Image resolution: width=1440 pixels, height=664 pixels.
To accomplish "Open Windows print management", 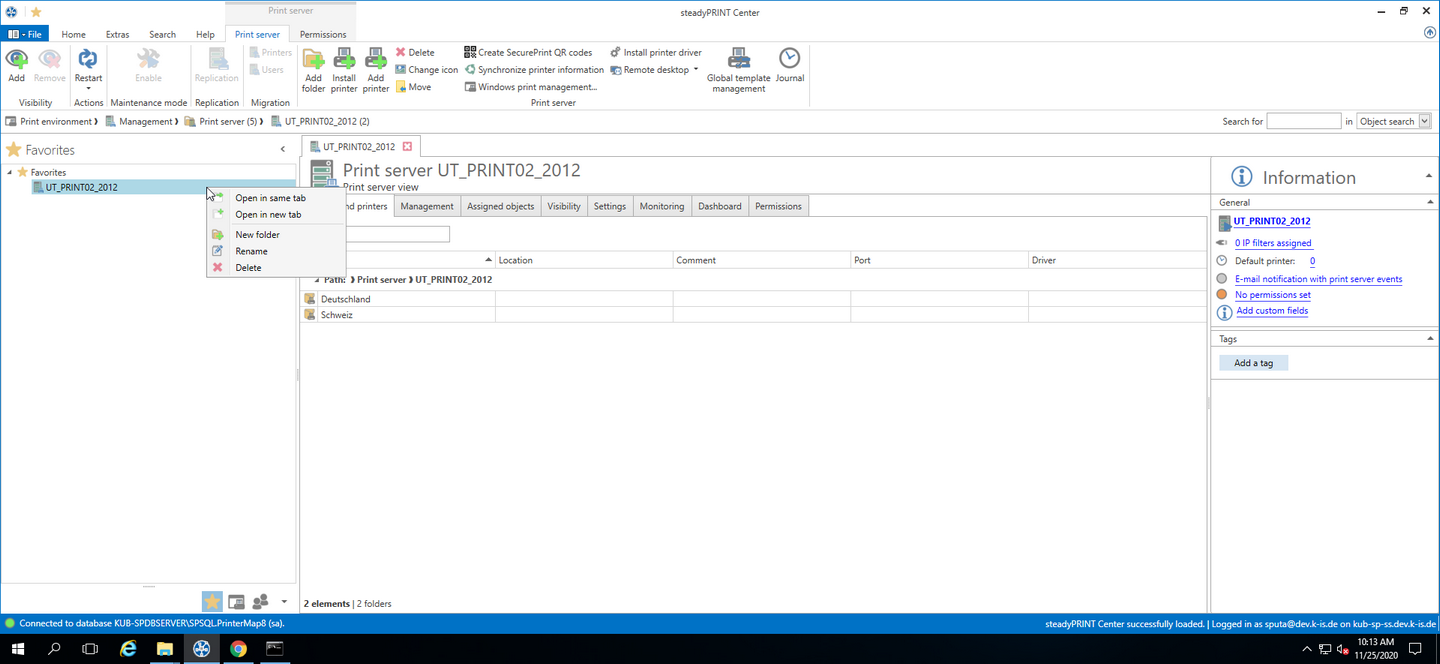I will [x=531, y=87].
